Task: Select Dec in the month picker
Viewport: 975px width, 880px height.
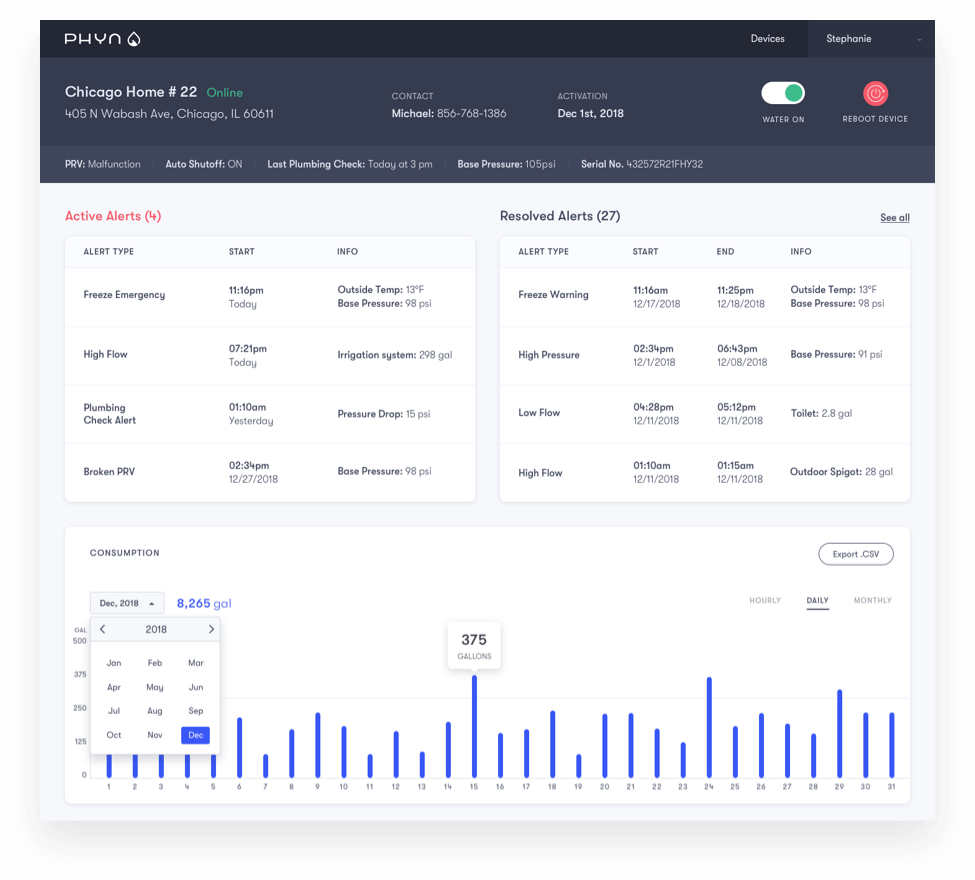Action: 195,735
